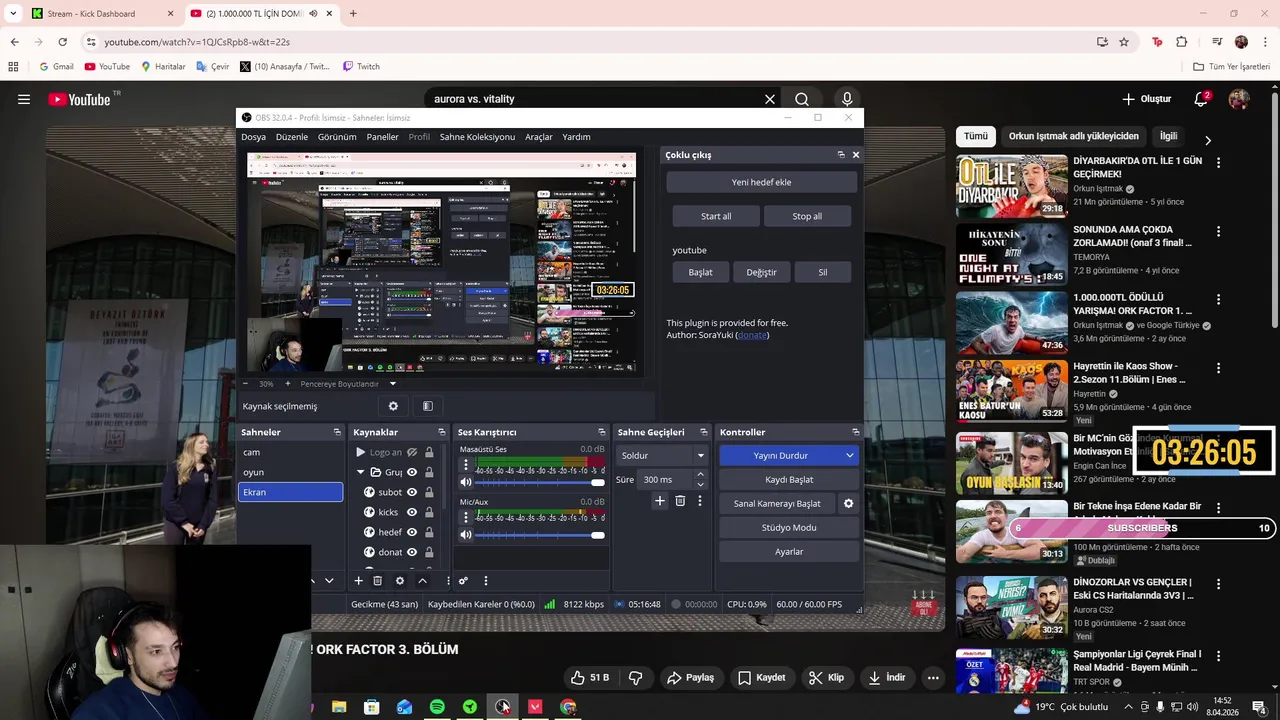Click the Stop all button
This screenshot has width=1280, height=720.
807,216
